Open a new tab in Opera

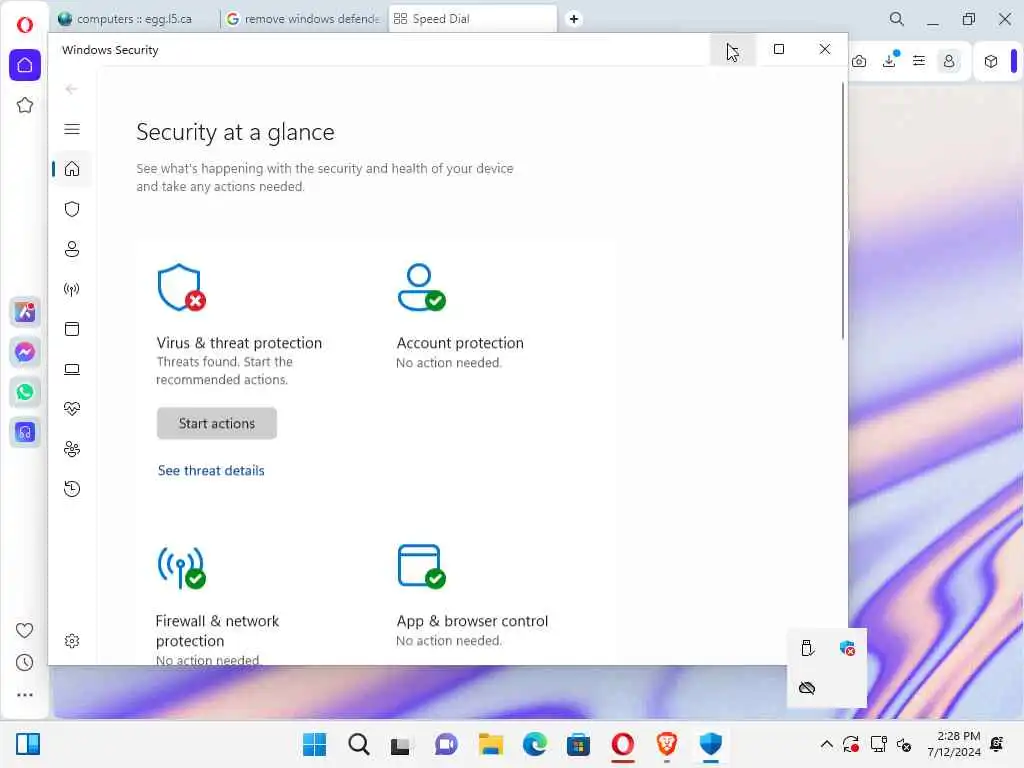pyautogui.click(x=573, y=19)
